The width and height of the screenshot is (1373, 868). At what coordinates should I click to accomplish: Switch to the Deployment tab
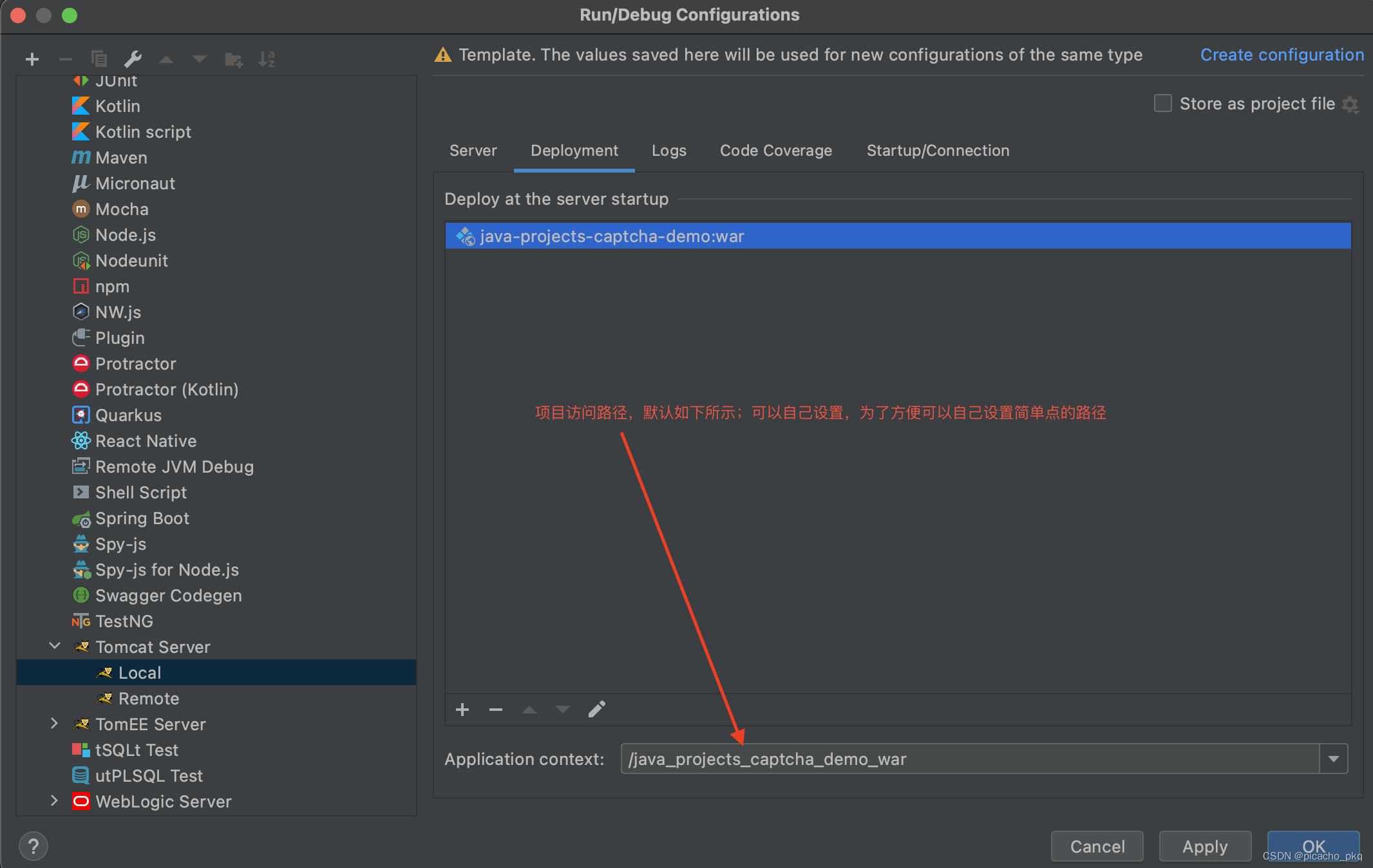[574, 151]
